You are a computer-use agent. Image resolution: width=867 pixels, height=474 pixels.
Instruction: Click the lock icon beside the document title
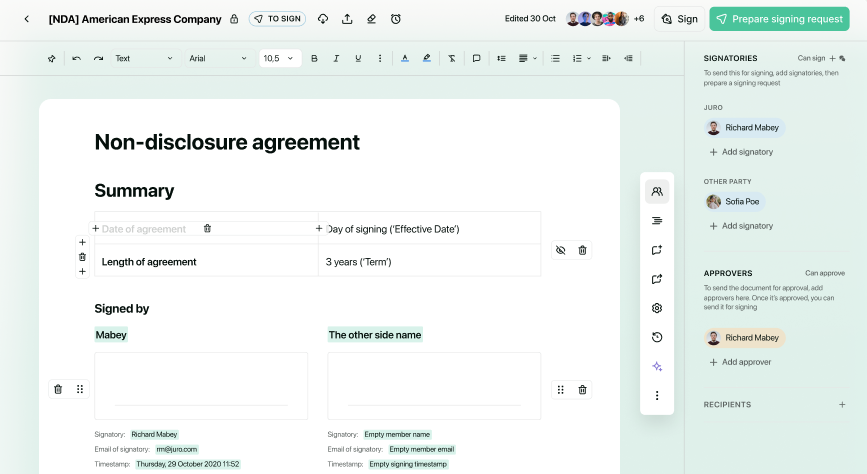coord(234,19)
